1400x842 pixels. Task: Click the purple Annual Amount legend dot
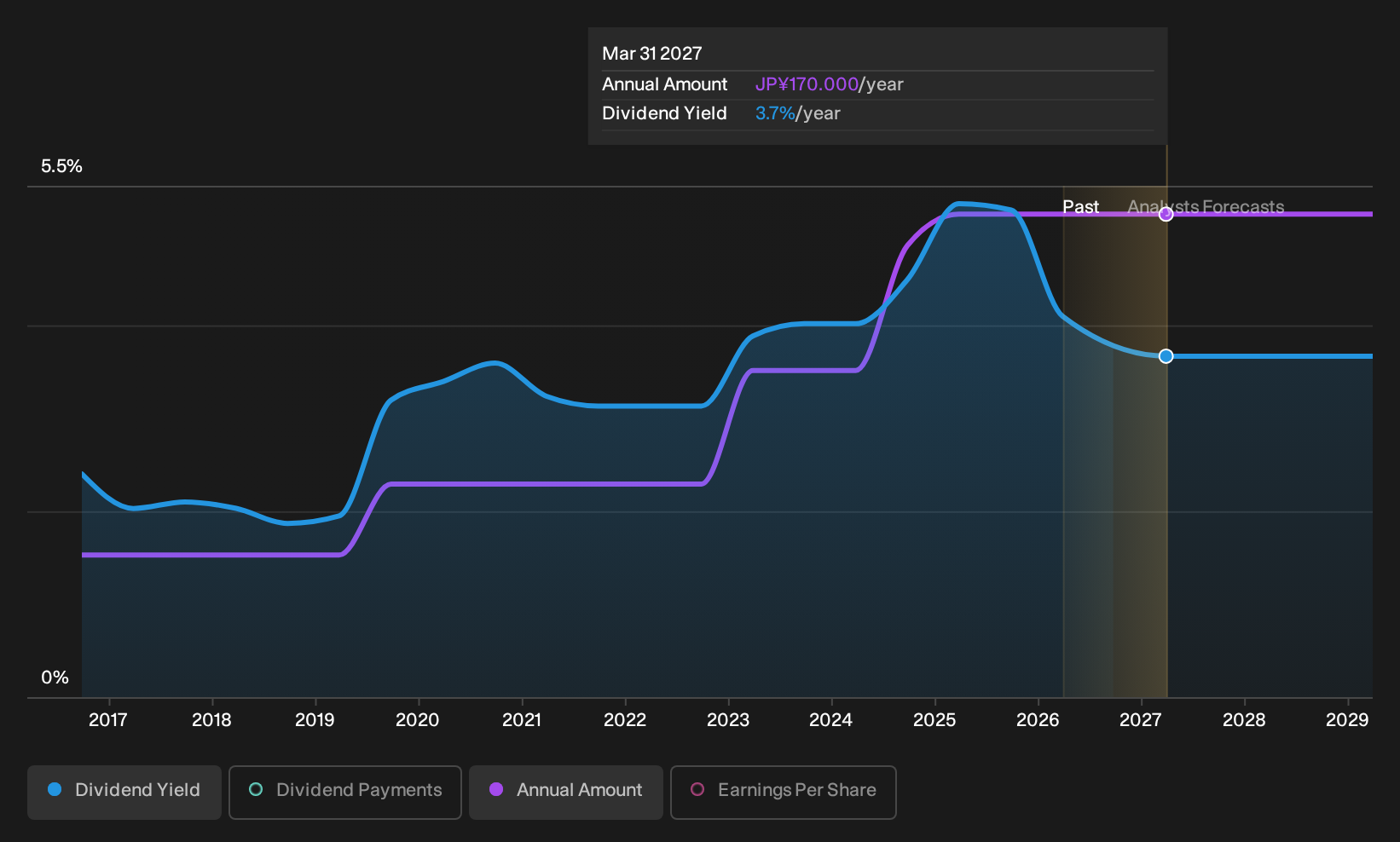point(496,789)
